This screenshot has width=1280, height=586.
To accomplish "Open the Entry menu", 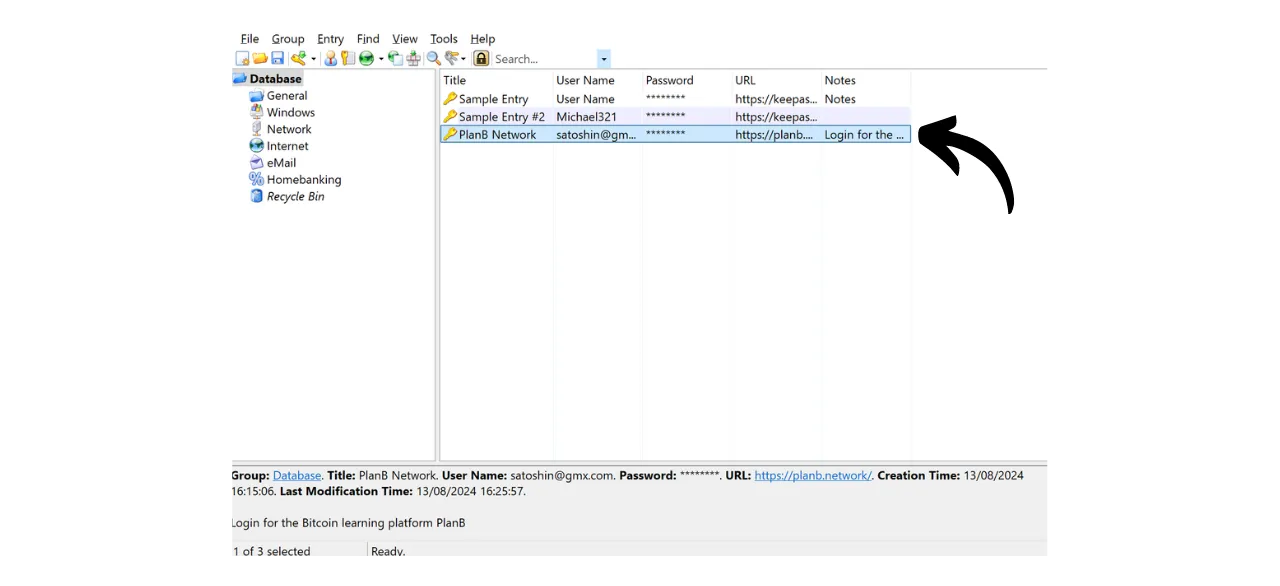I will pos(330,38).
